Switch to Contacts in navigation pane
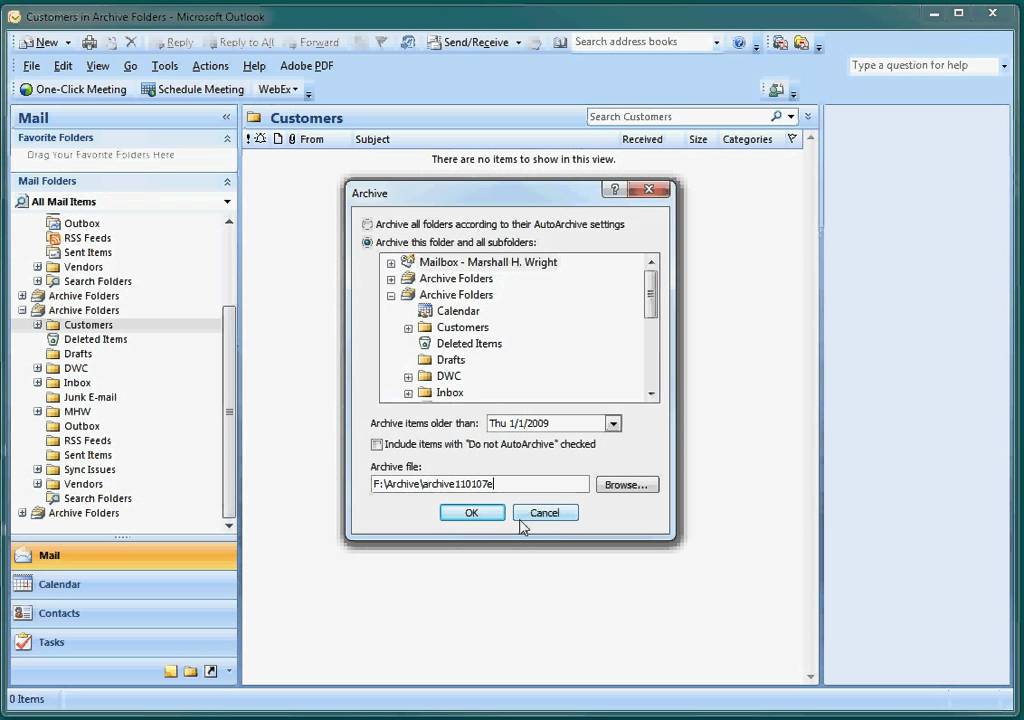The width and height of the screenshot is (1024, 720). coord(124,613)
